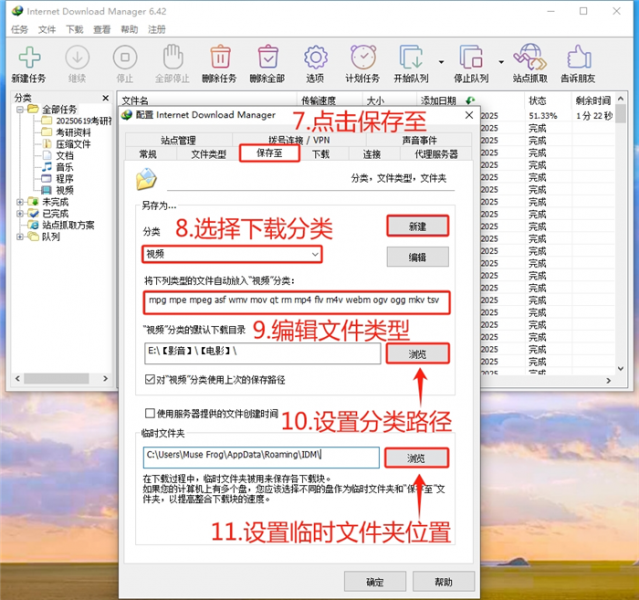Click the 删除全部 completed trash icon
Image resolution: width=639 pixels, height=600 pixels.
pyautogui.click(x=268, y=56)
